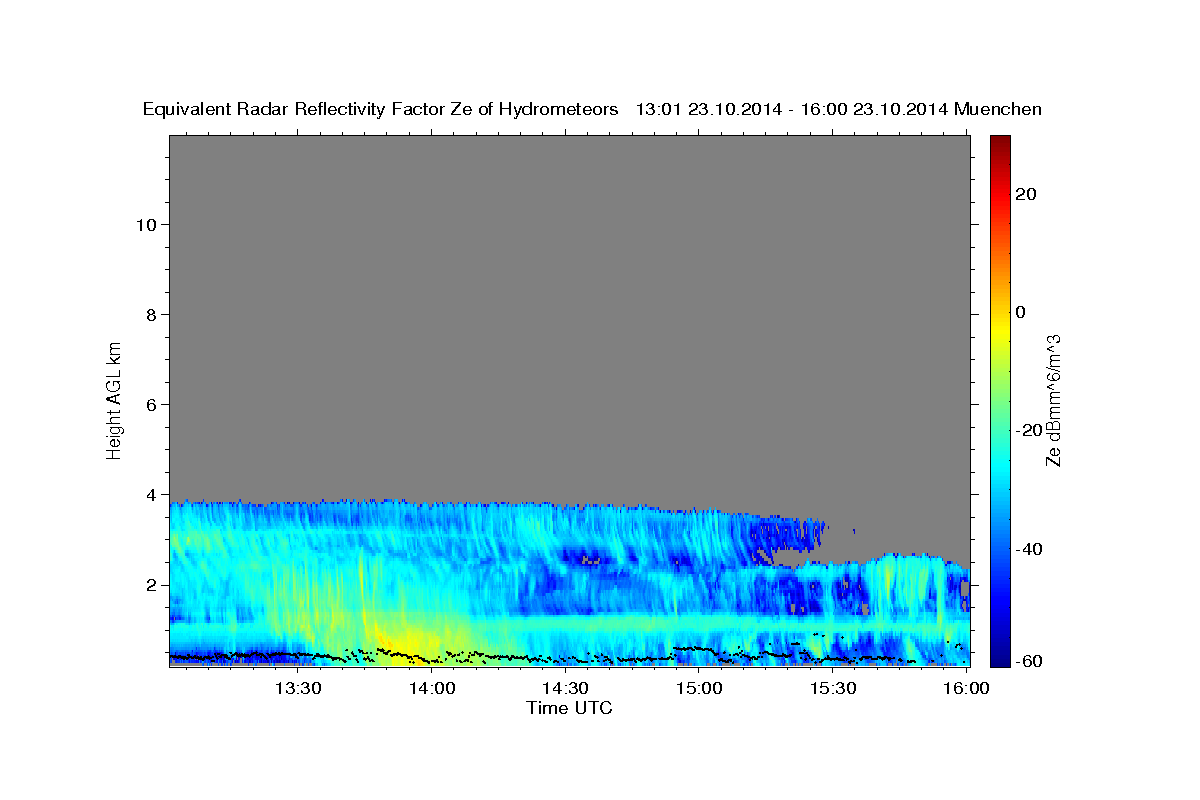The image size is (1200, 800).
Task: Click the height axis label '2'
Action: 151,584
